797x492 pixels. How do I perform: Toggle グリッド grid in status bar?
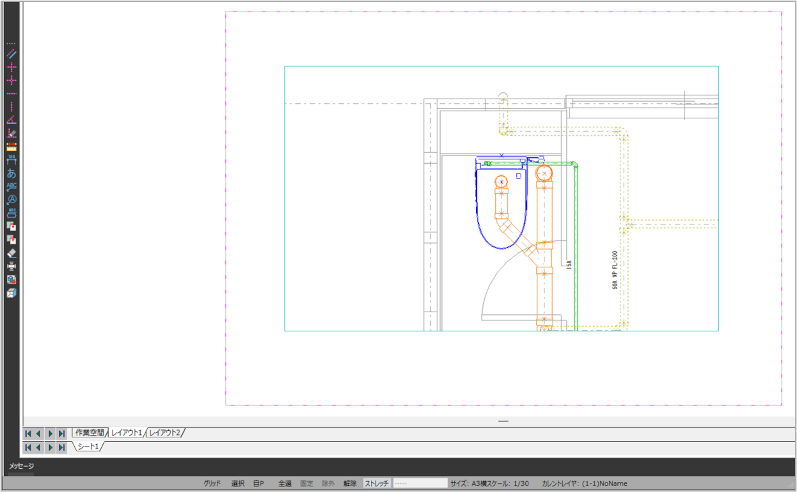click(212, 483)
